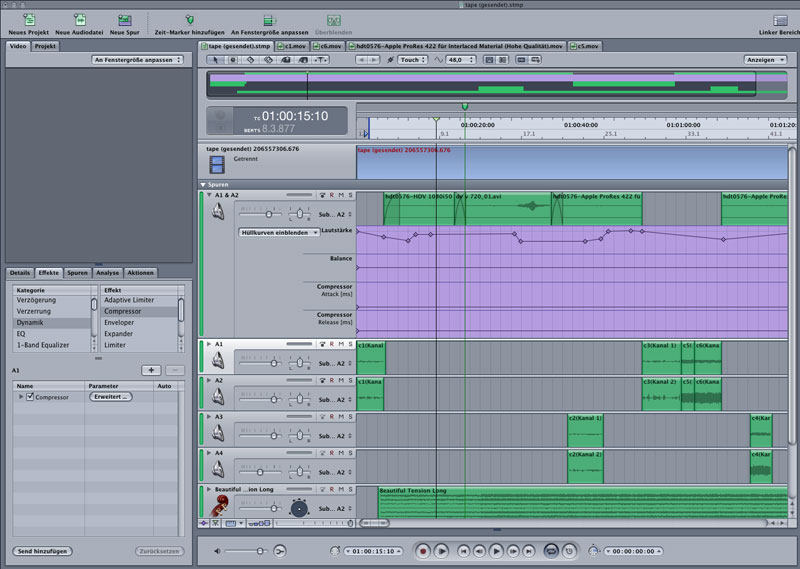Click the Neues Projekt toolbar icon
The width and height of the screenshot is (800, 569).
29,19
